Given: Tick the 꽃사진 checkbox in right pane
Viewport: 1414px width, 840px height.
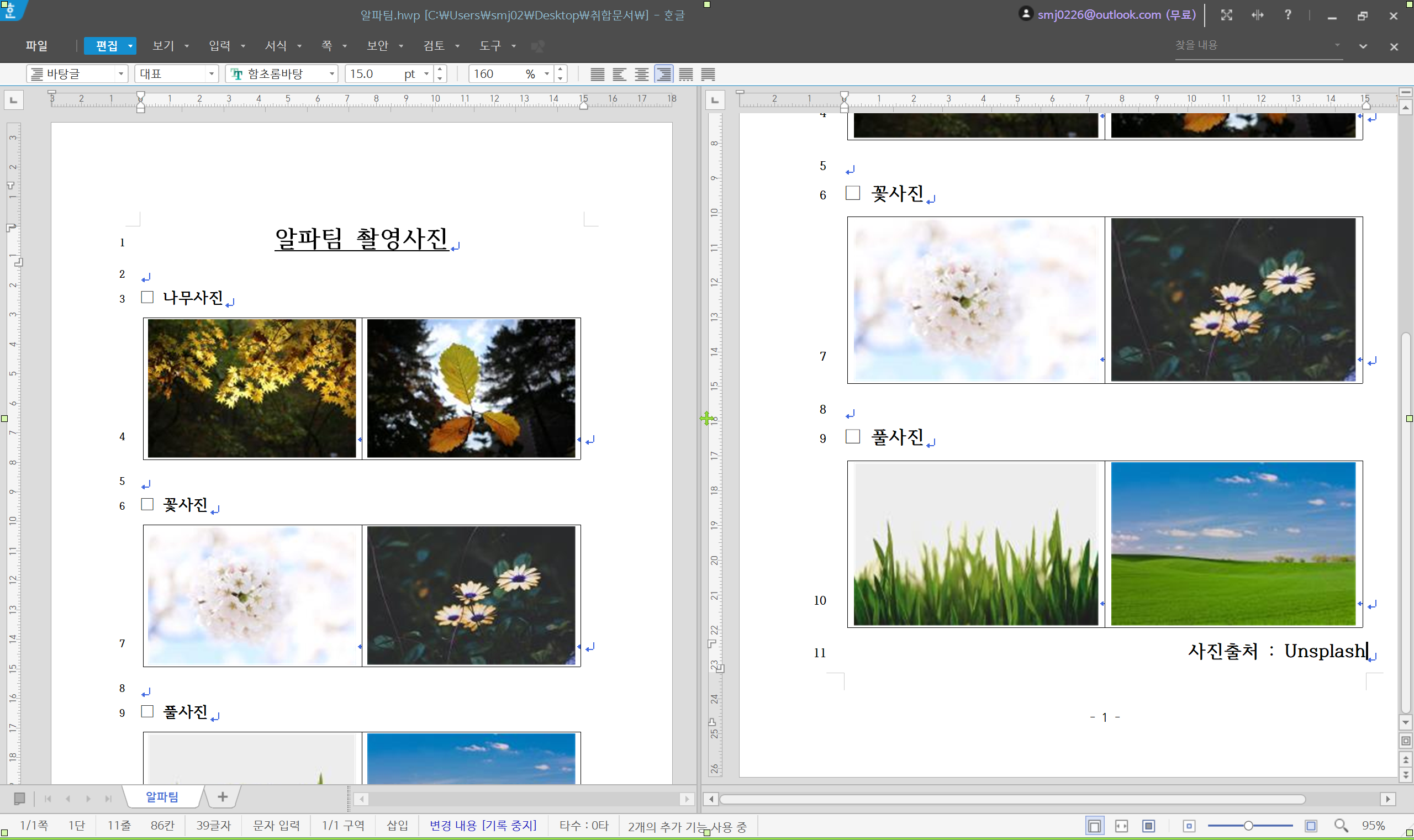Looking at the screenshot, I should (x=852, y=193).
